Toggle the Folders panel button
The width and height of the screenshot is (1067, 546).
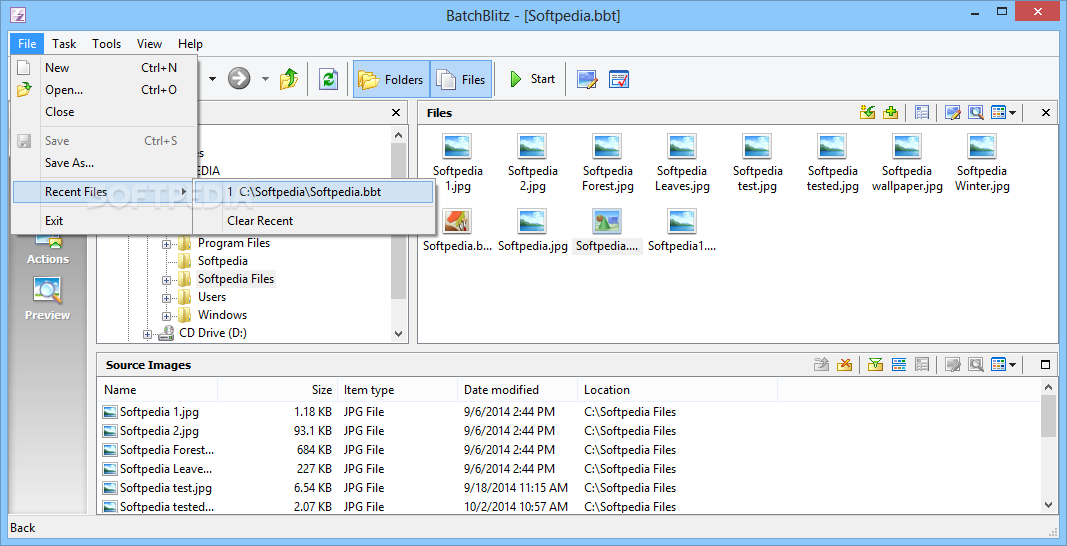pyautogui.click(x=391, y=80)
